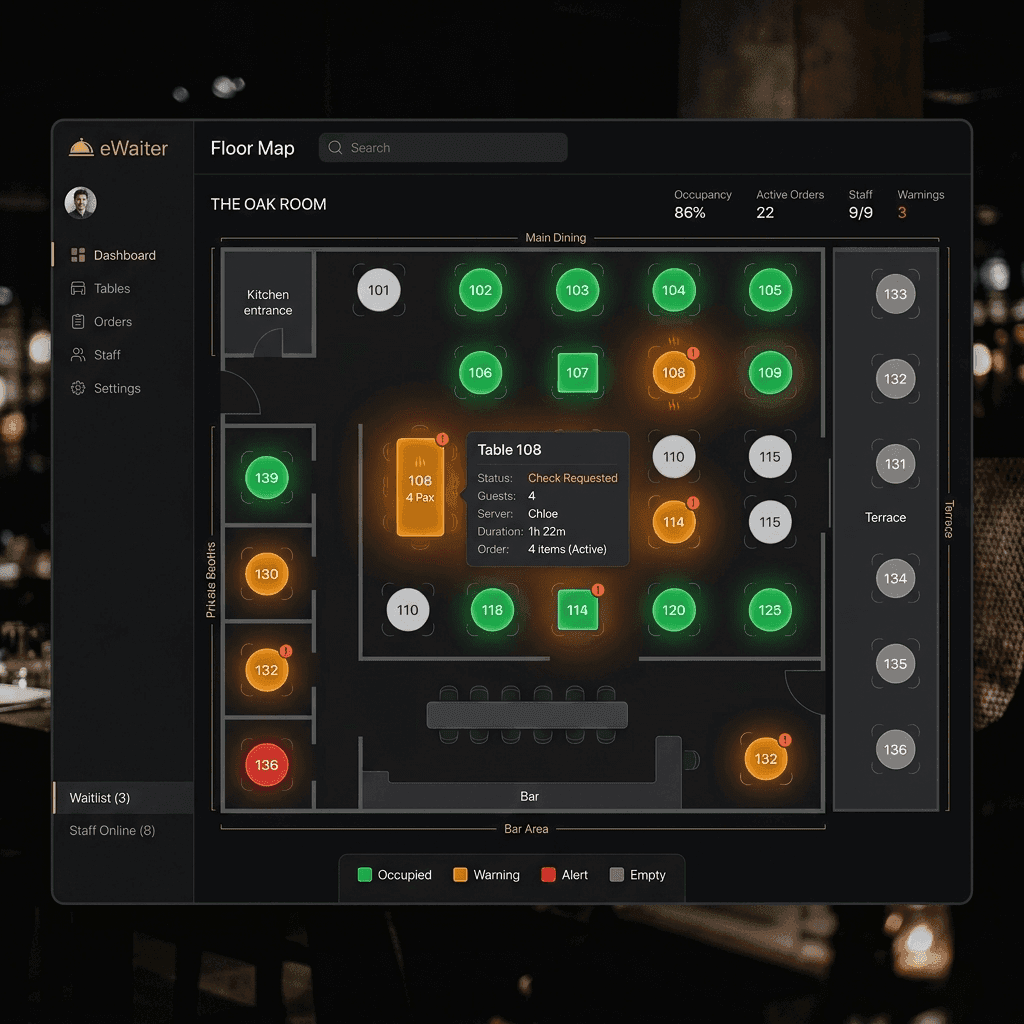
Task: Click alert badge on 108 4 Pax table
Action: [x=442, y=439]
